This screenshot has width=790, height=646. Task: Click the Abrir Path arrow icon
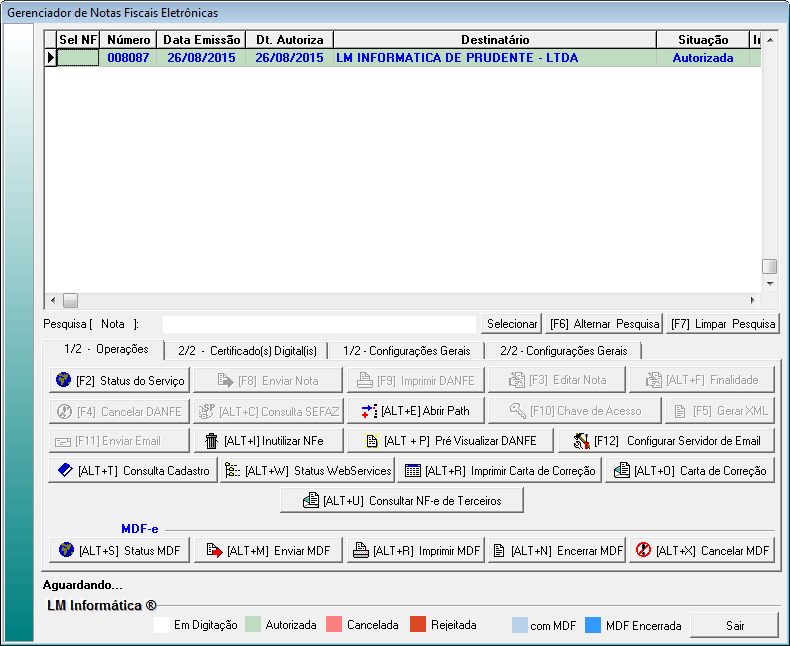(x=369, y=411)
